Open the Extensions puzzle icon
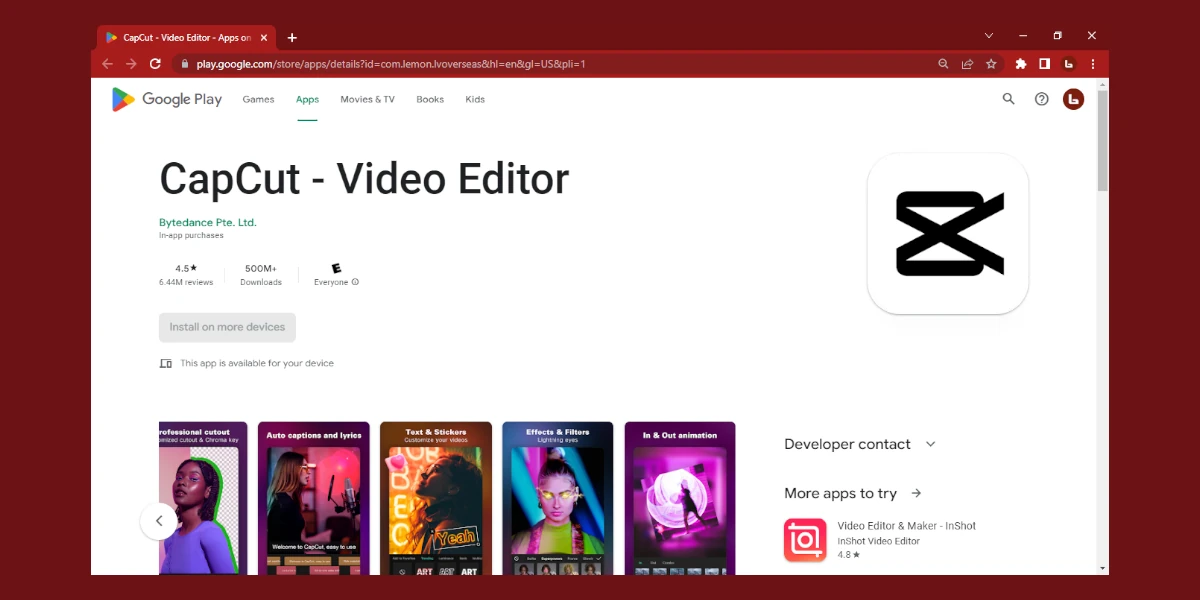 point(1020,64)
